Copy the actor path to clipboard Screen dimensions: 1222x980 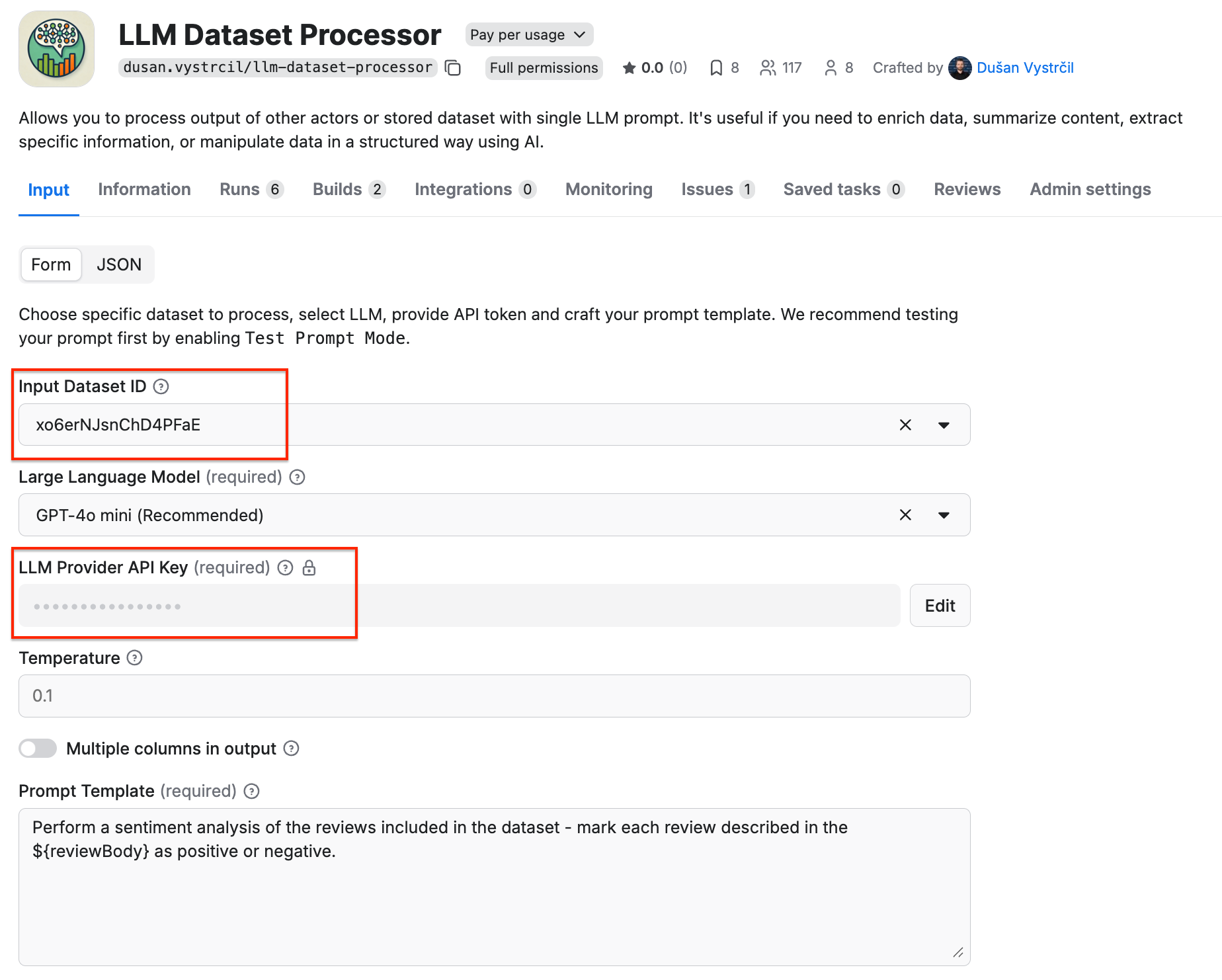coord(453,67)
